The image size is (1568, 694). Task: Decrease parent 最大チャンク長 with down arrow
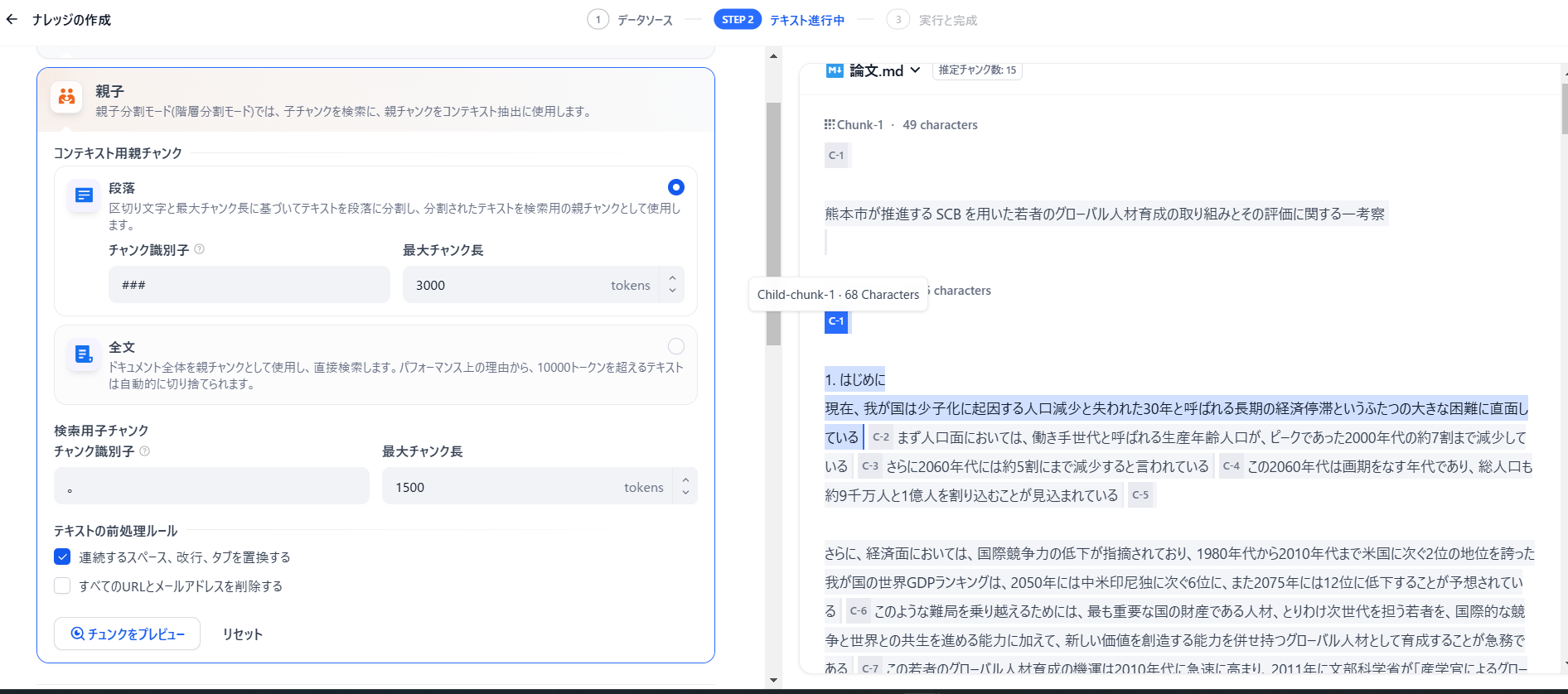pos(672,291)
